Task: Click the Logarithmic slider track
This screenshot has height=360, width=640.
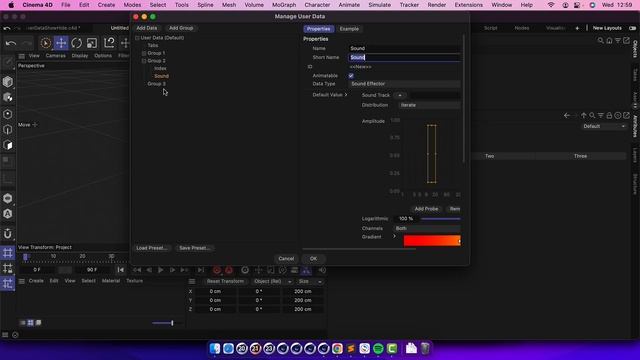Action: click(x=440, y=219)
